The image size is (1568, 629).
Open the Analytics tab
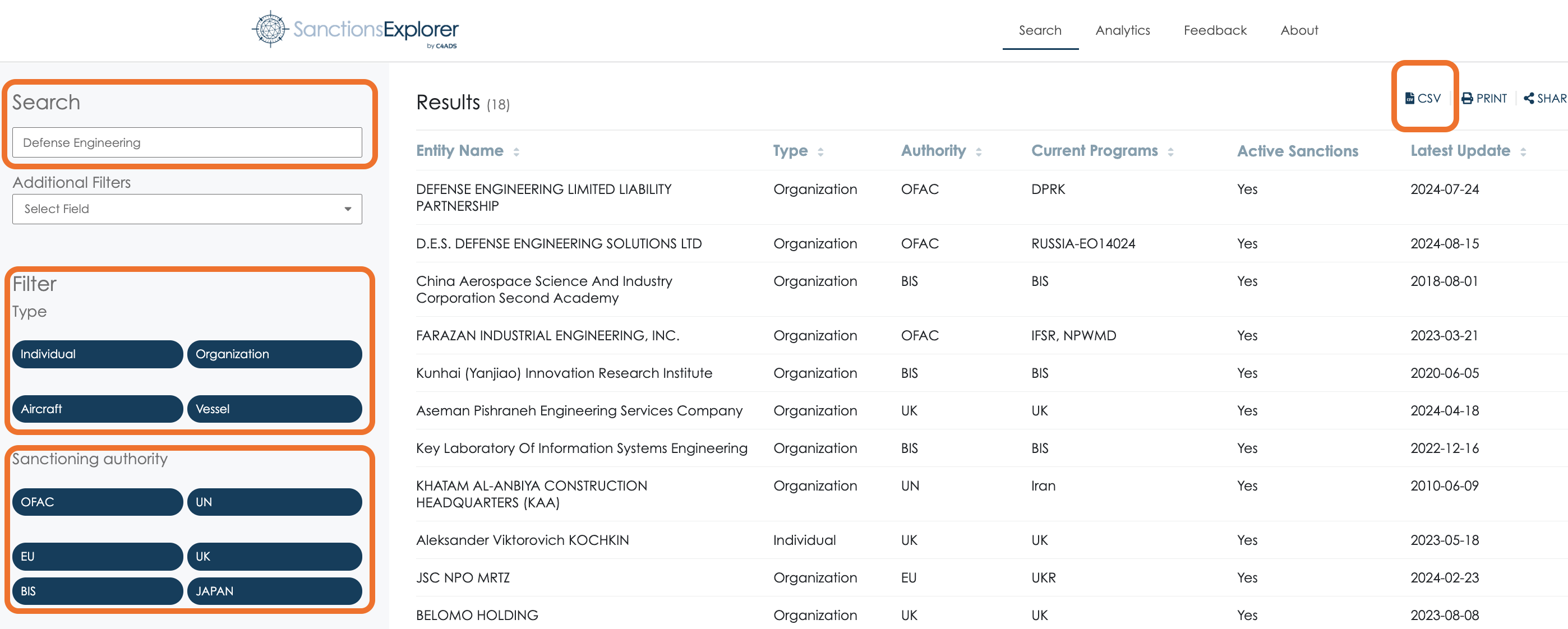tap(1122, 30)
